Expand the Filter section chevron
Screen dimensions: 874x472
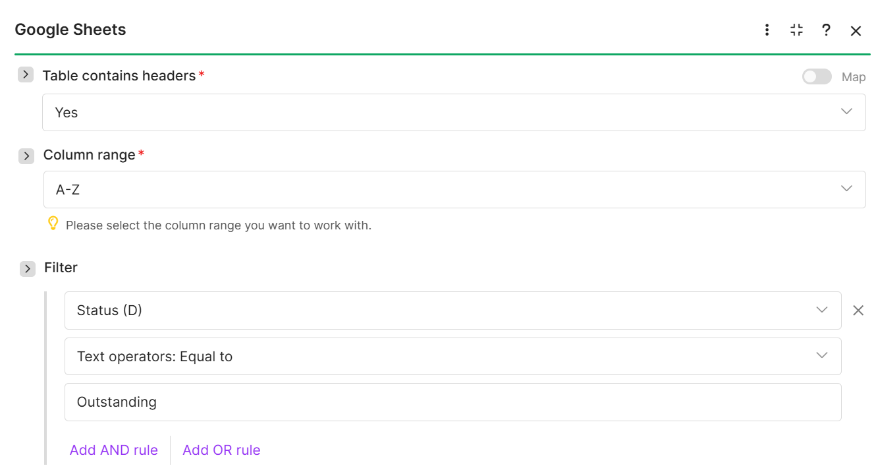(27, 269)
